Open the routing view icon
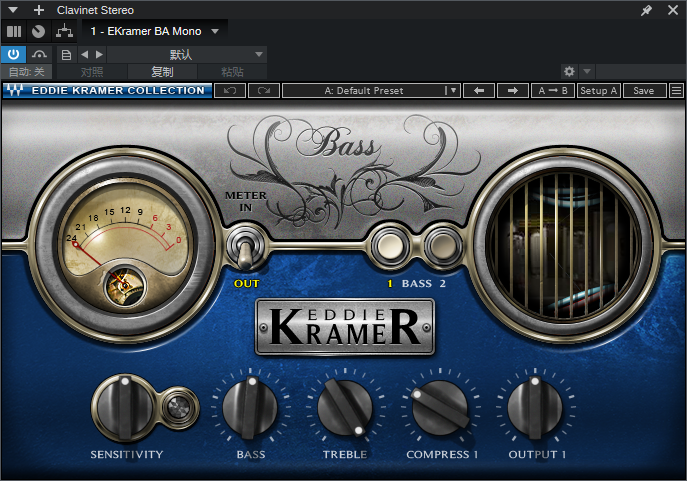 click(64, 32)
